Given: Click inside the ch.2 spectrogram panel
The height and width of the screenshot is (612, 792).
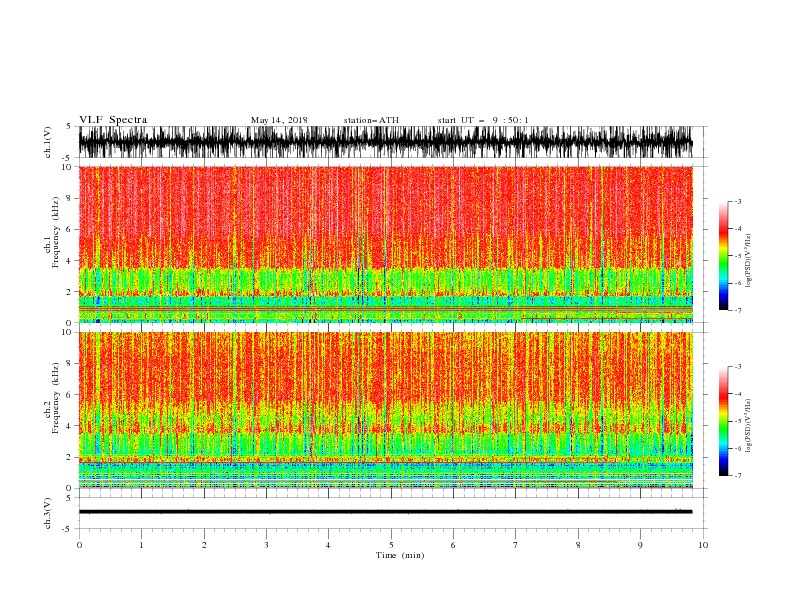Looking at the screenshot, I should [x=385, y=410].
